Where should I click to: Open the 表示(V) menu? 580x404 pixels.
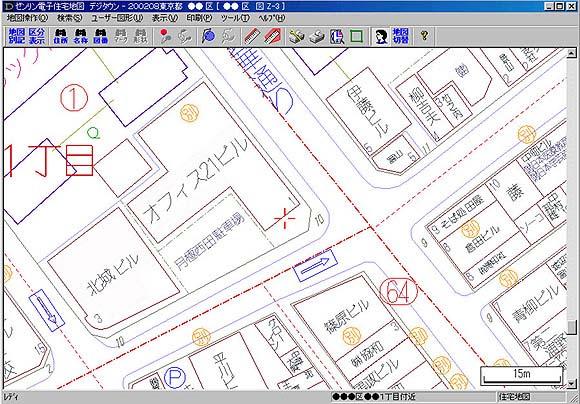(x=165, y=18)
